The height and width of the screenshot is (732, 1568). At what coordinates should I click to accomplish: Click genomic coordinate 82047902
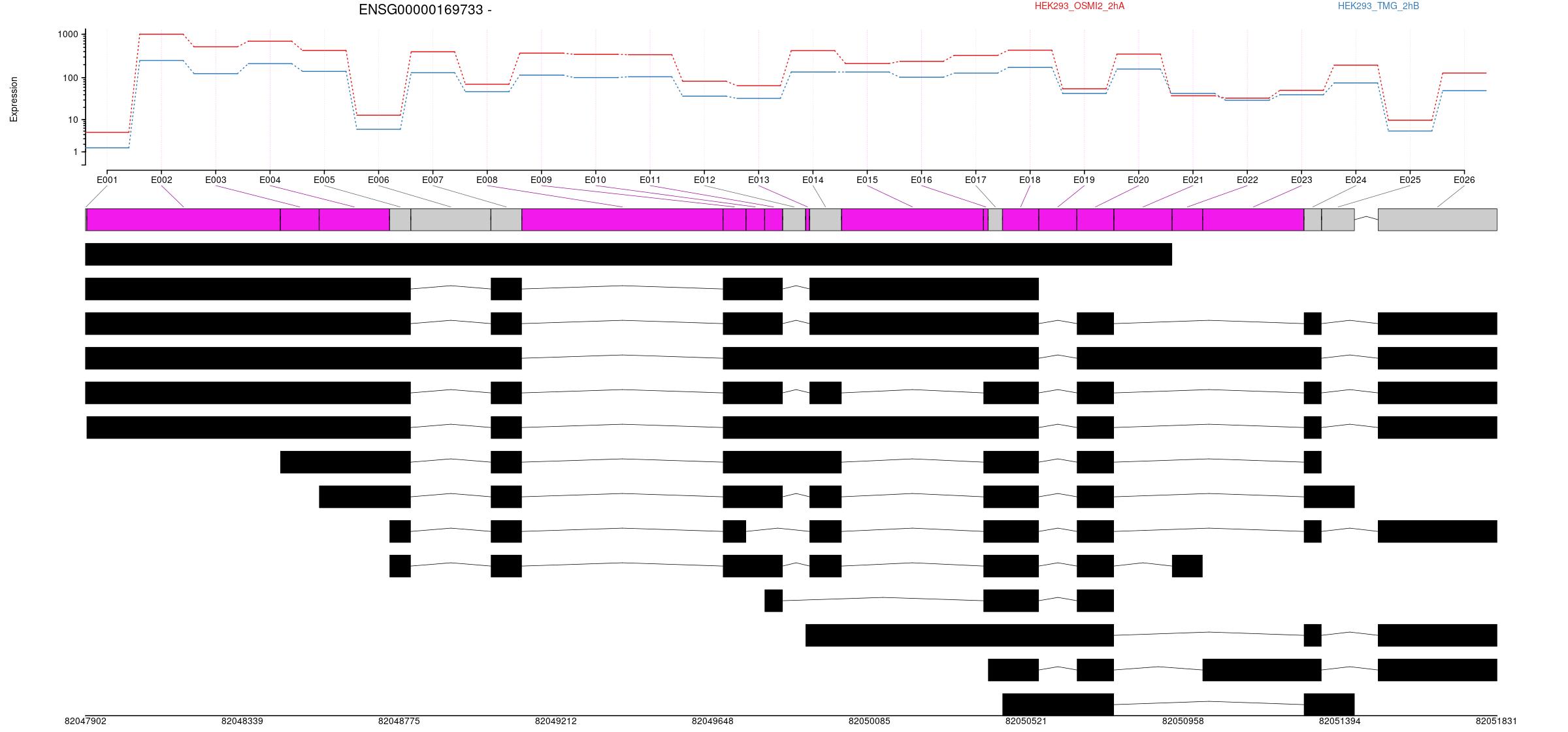click(86, 721)
